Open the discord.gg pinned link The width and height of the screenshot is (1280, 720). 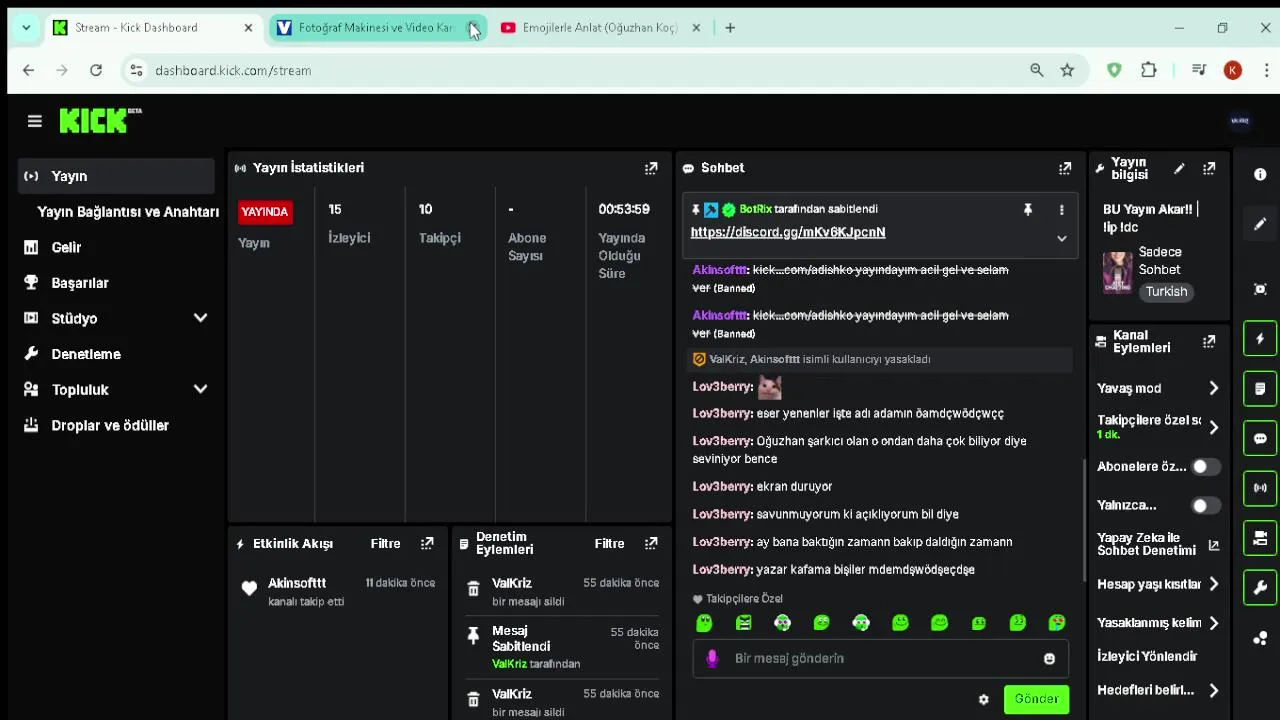(x=788, y=232)
